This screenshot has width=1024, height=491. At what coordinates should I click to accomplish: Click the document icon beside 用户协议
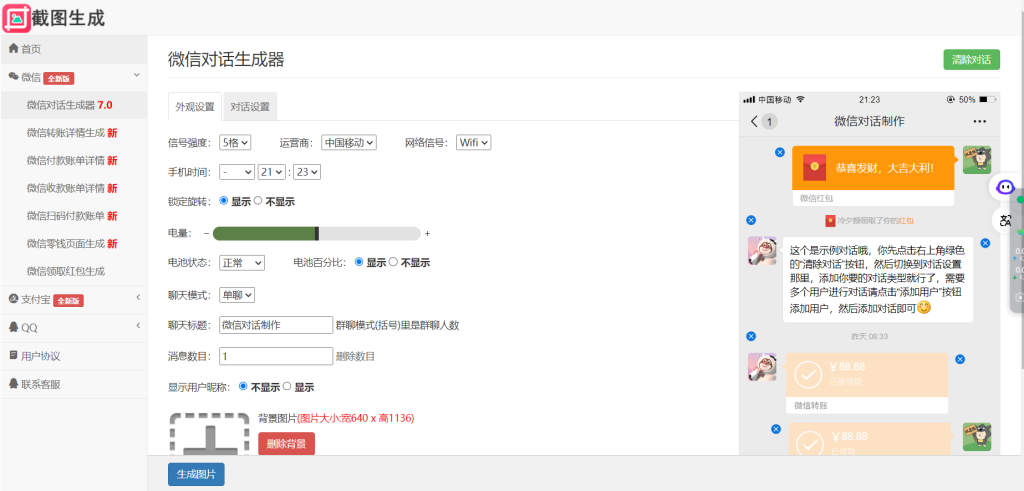click(x=13, y=356)
